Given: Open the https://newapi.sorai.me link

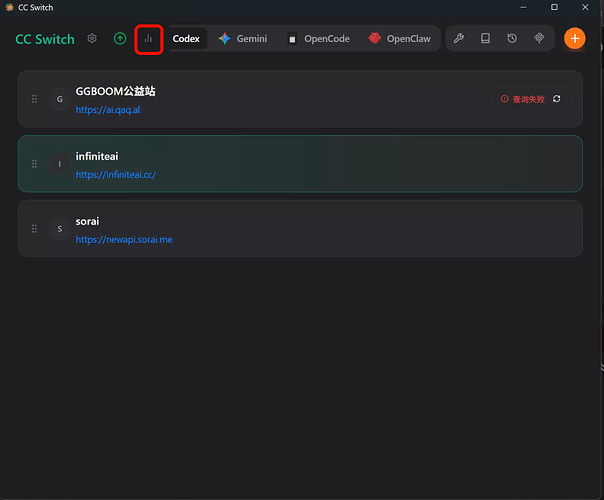Looking at the screenshot, I should click(124, 240).
